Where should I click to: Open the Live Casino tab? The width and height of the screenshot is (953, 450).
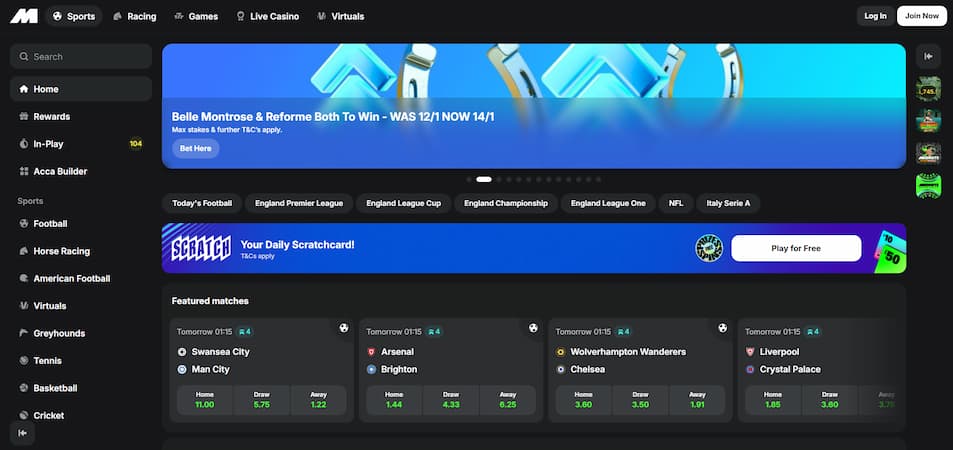[265, 16]
